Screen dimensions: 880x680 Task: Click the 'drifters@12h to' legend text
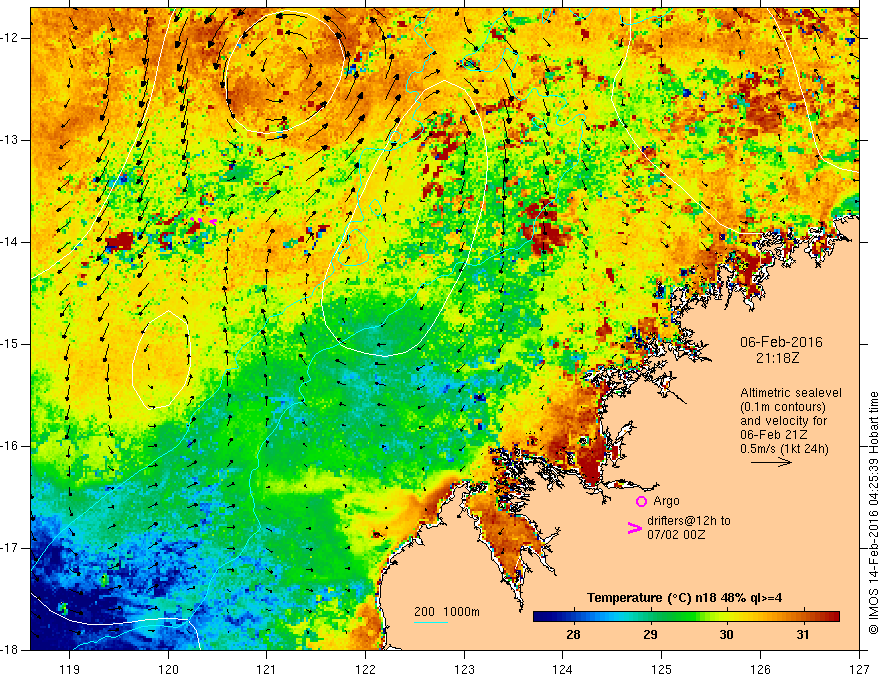pyautogui.click(x=689, y=521)
